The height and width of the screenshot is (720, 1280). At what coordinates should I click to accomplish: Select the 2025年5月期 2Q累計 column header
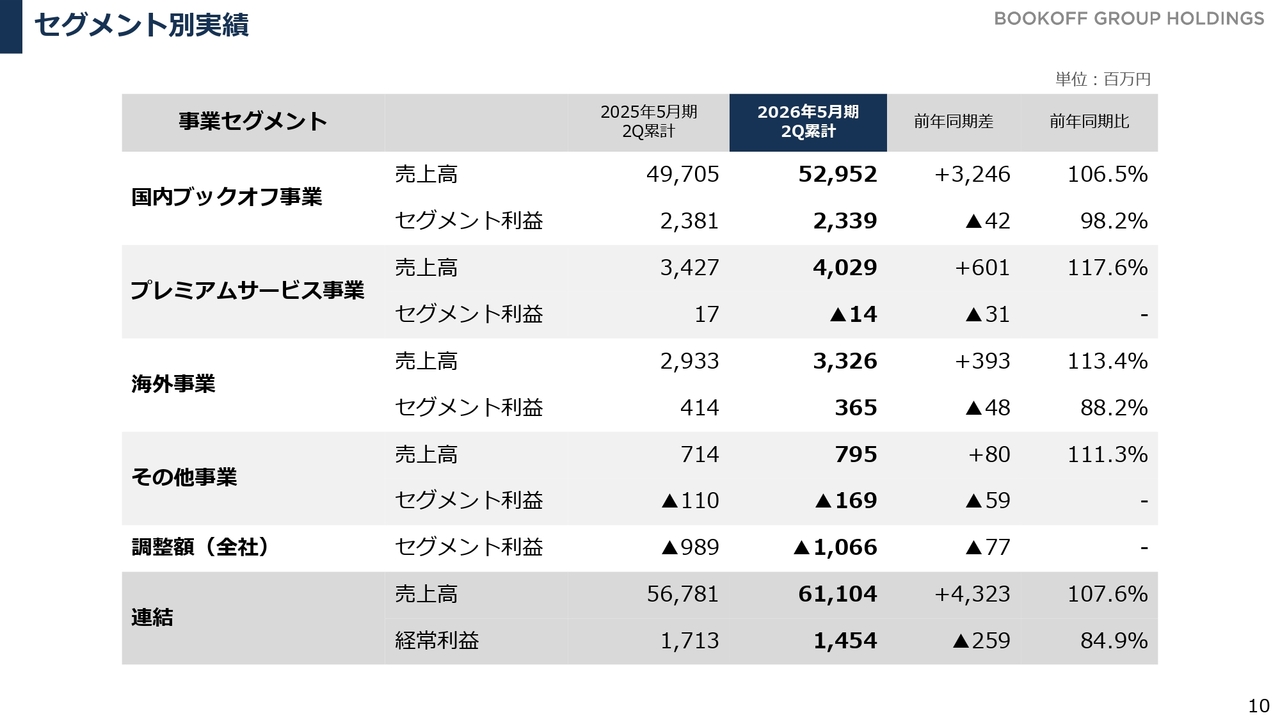click(648, 122)
